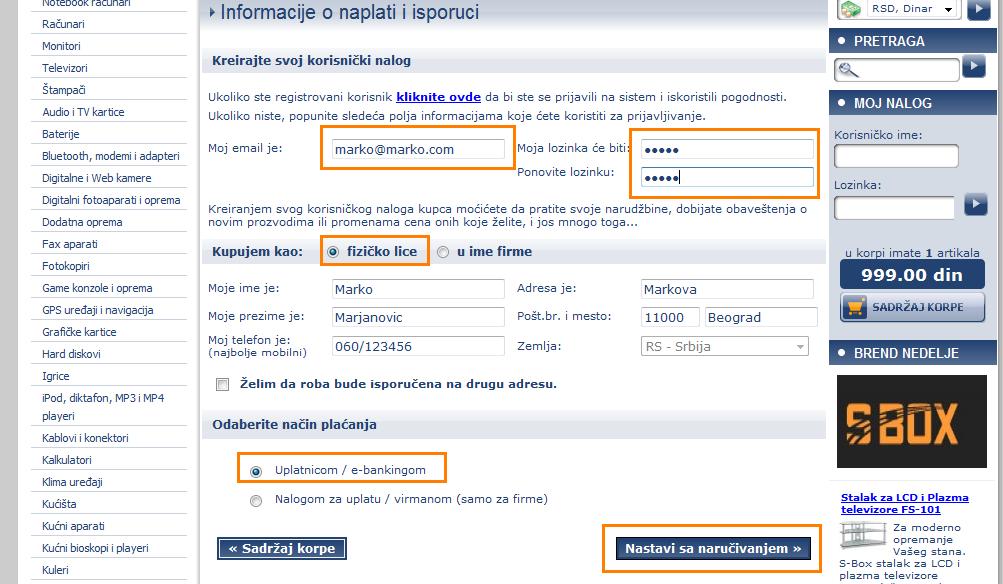The image size is (1003, 584).
Task: Select the 'u ime firme' radio button
Action: click(443, 252)
